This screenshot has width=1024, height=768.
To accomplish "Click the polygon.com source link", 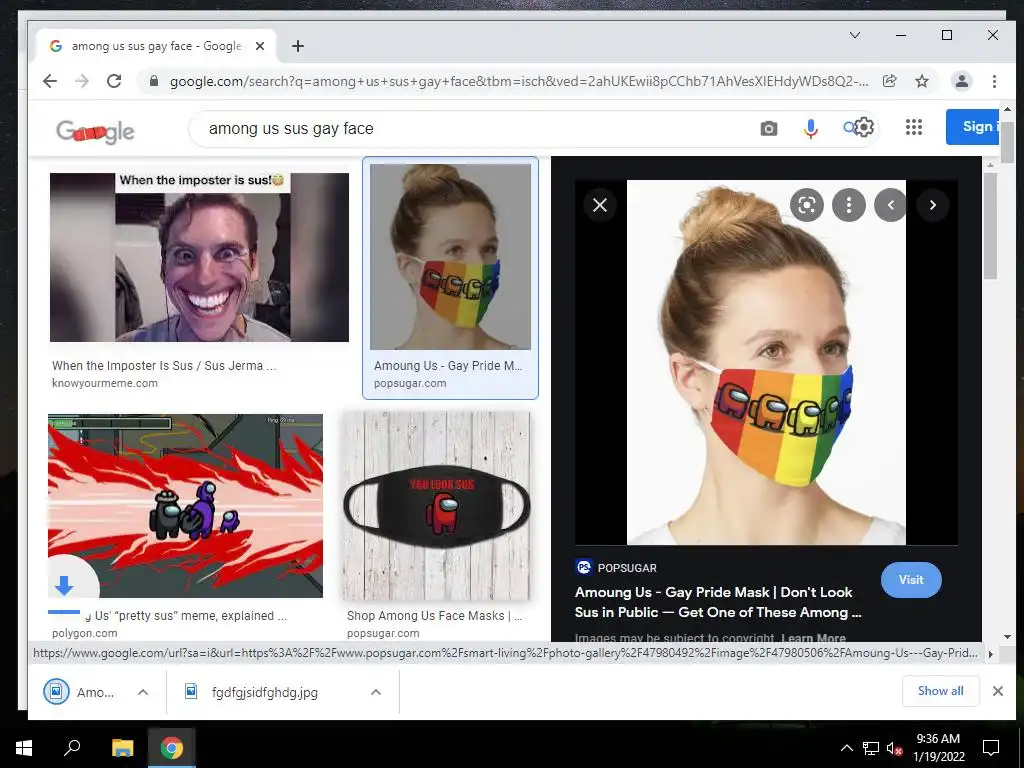I will coord(85,633).
